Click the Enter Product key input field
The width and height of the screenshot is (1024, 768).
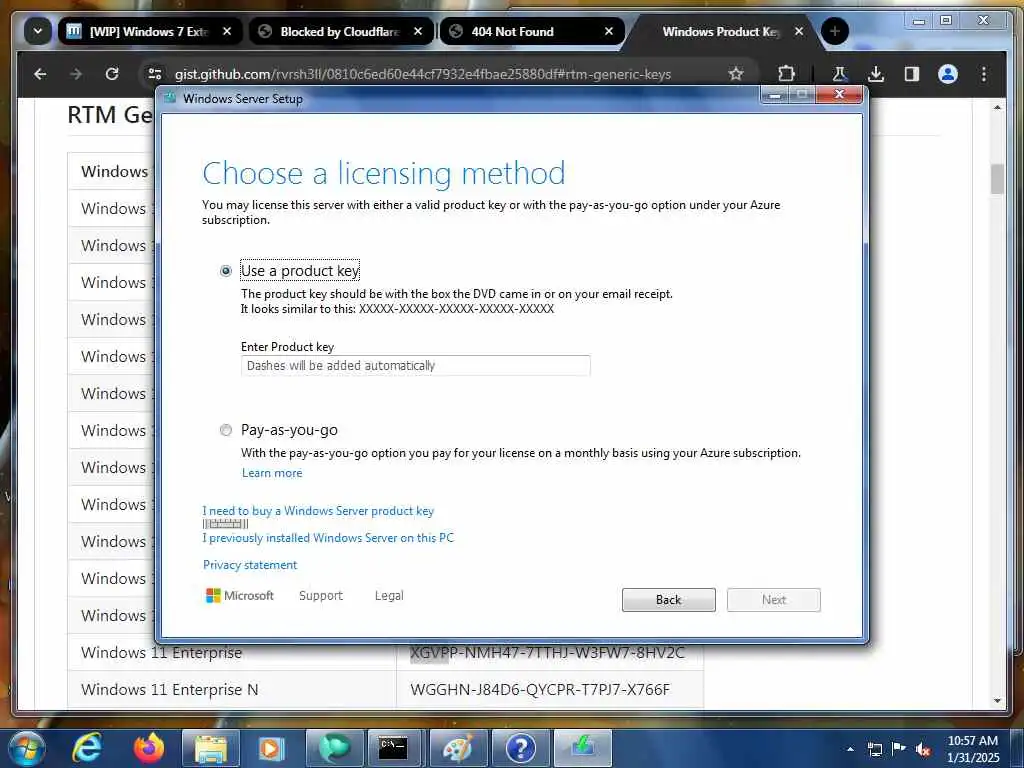tap(415, 366)
